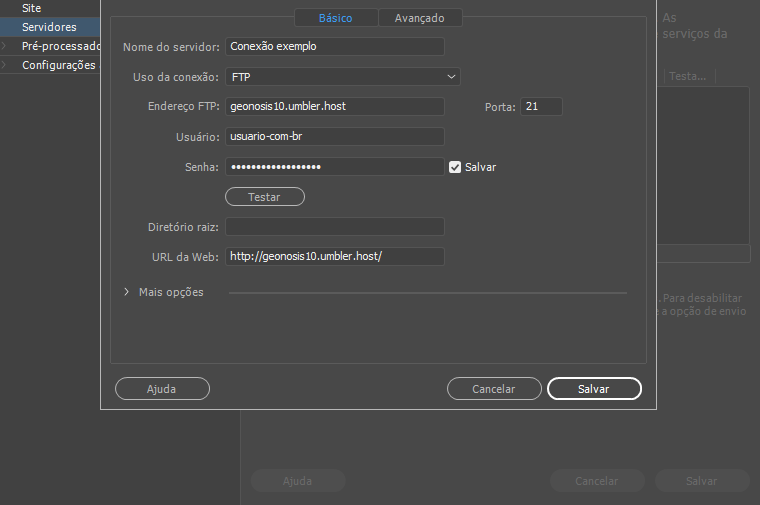Screen dimensions: 760x505
Task: Click the highlighted Salvar button in server dialog
Action: tap(594, 389)
